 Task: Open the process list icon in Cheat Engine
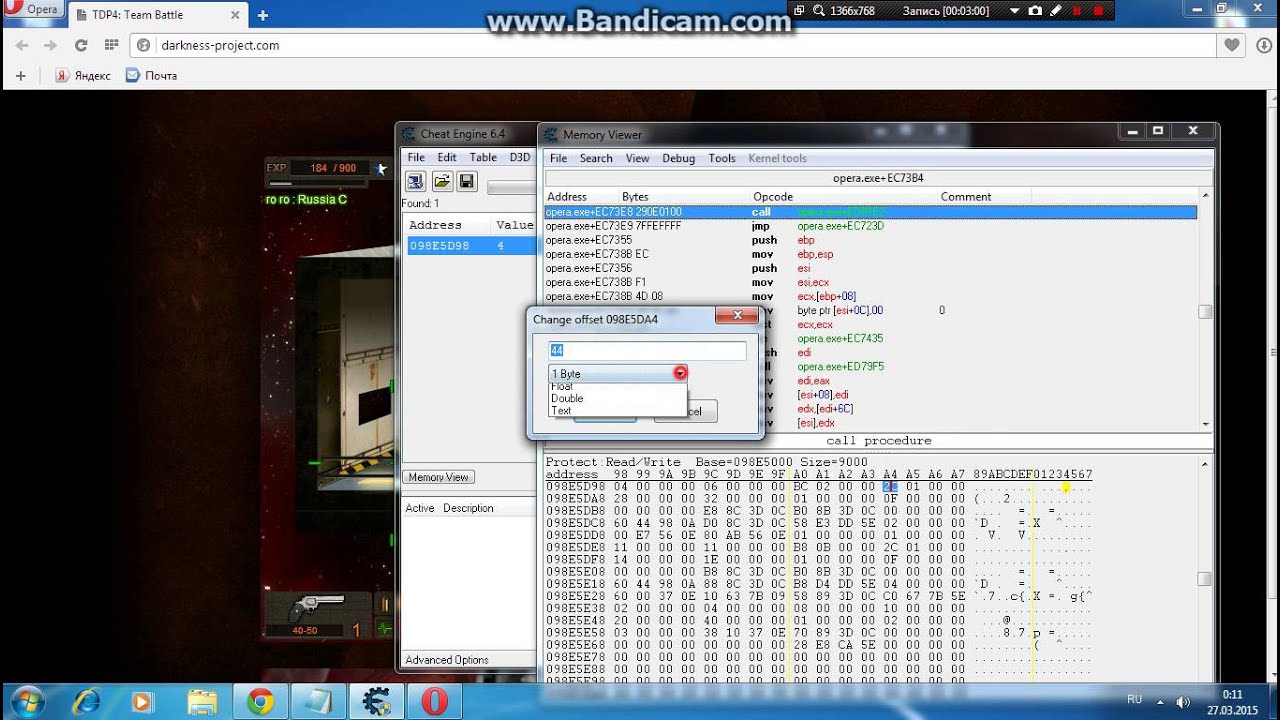tap(415, 181)
